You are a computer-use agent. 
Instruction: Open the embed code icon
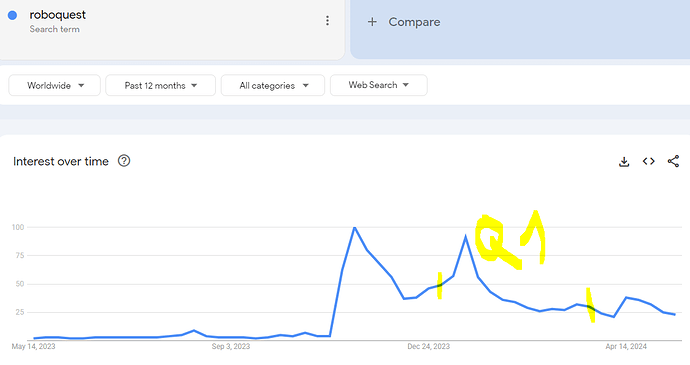(649, 161)
